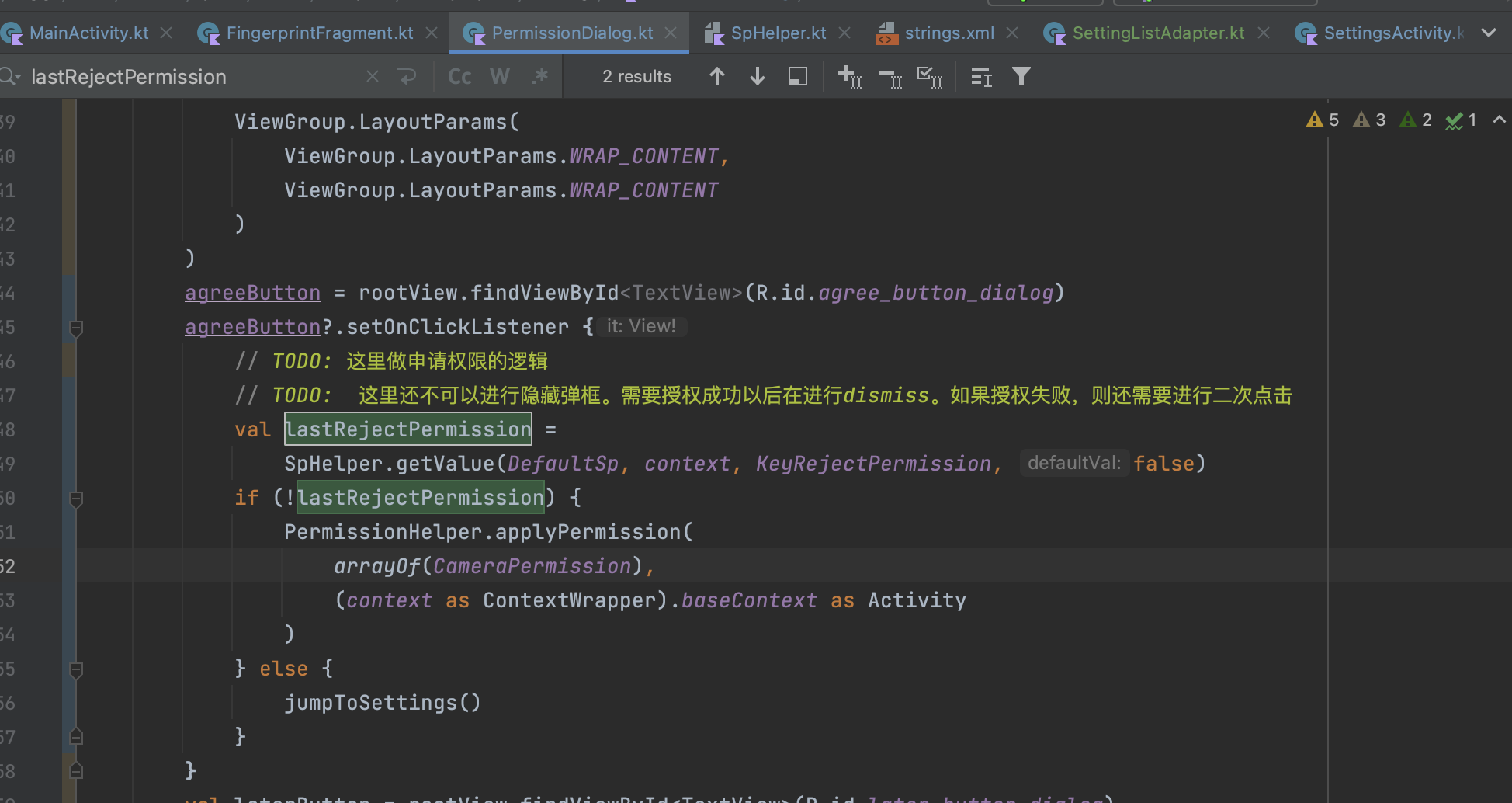Go to next search occurrence
The height and width of the screenshot is (803, 1512).
[x=758, y=76]
